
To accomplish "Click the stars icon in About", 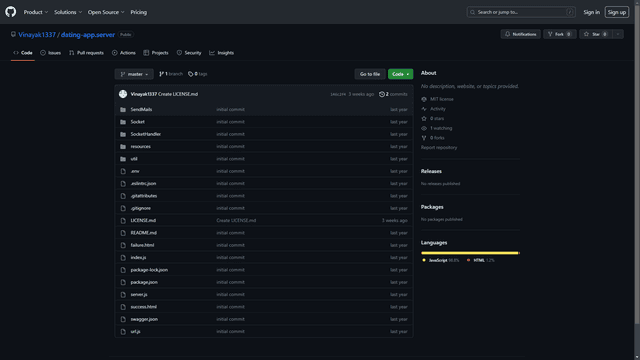I will point(424,118).
